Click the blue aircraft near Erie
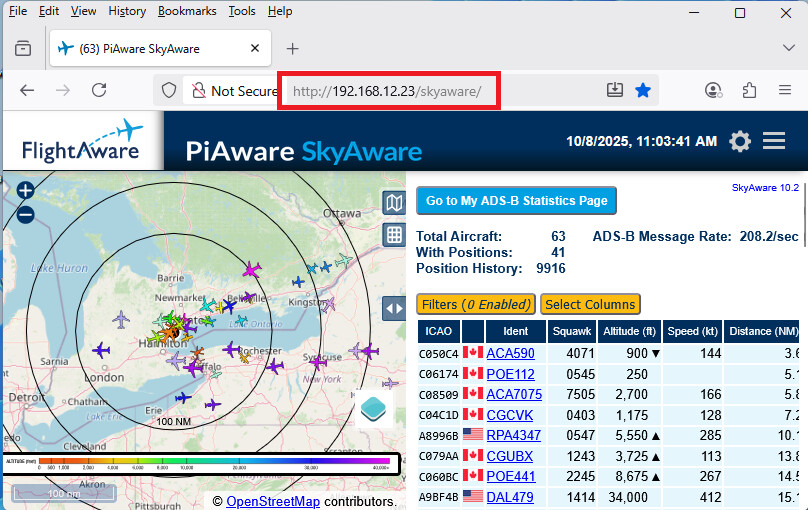Image resolution: width=808 pixels, height=510 pixels. pos(183,398)
